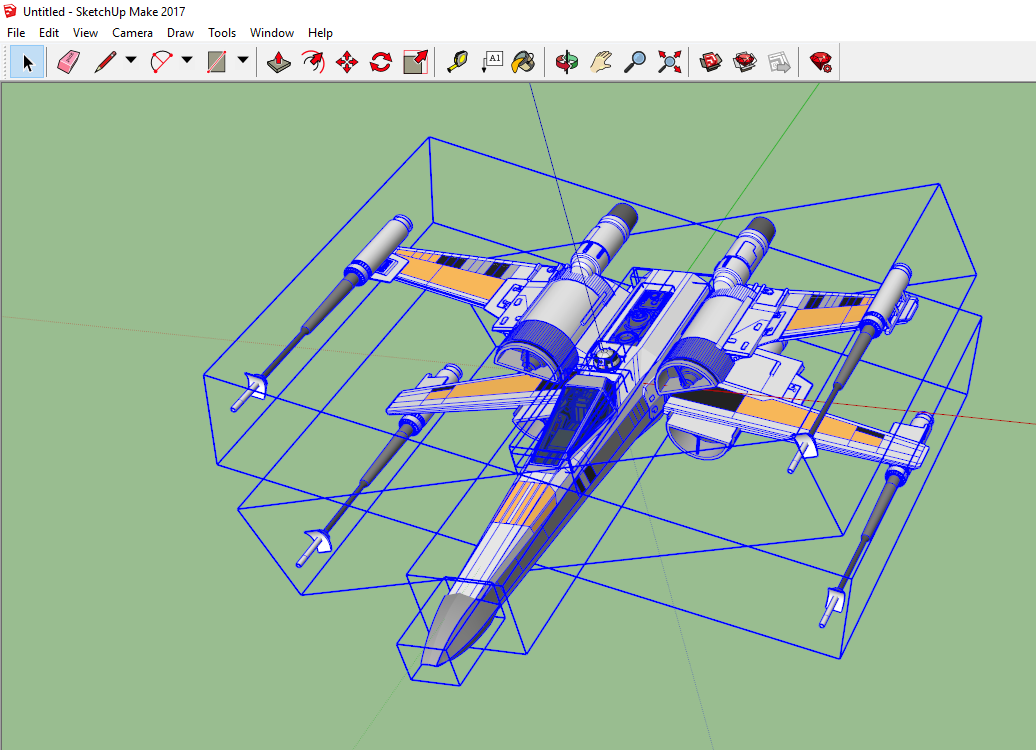The image size is (1036, 750).
Task: Select the Arc tool
Action: pyautogui.click(x=161, y=62)
